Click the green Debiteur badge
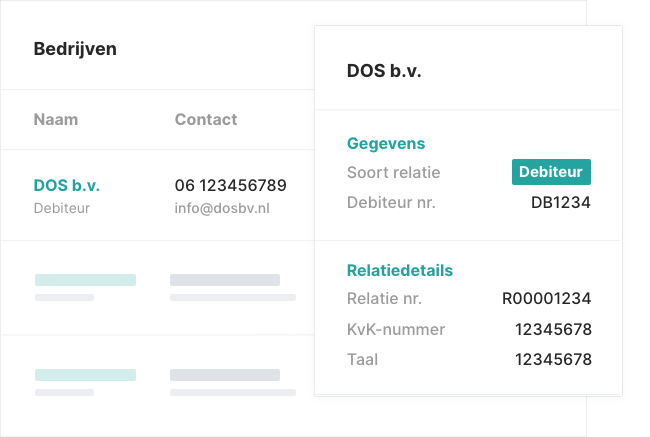Viewport: 650px width, 437px height. pos(551,172)
